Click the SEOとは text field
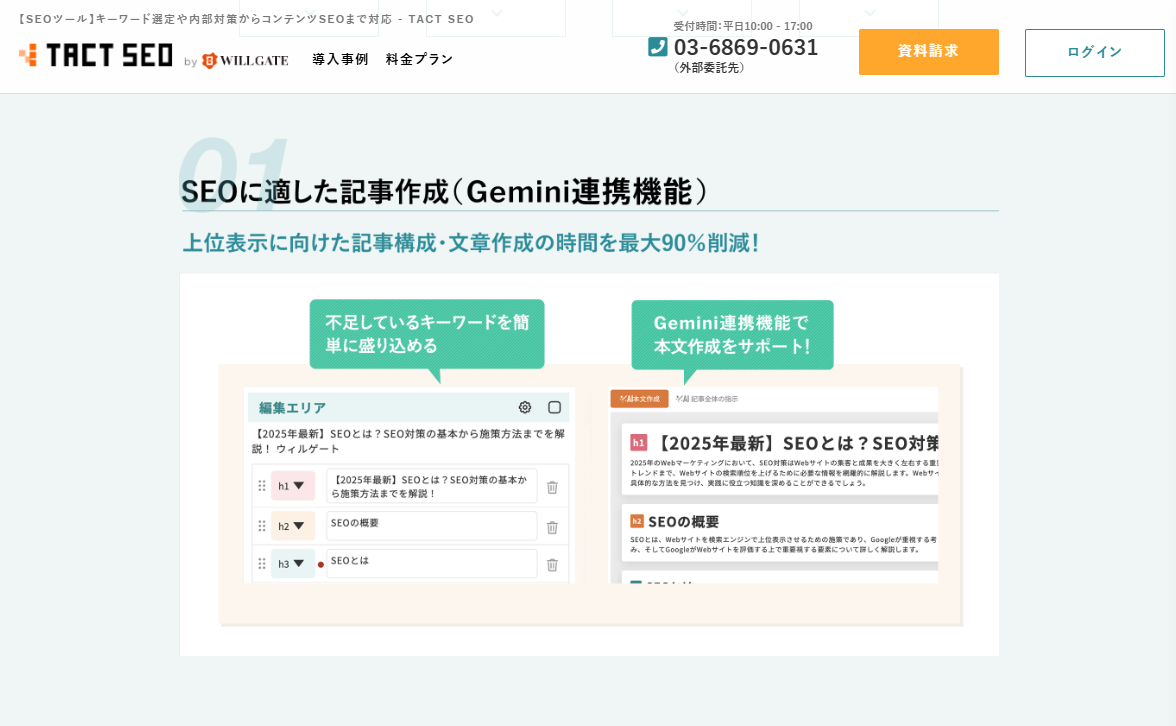Screen dimensions: 1176x726 (x=431, y=563)
